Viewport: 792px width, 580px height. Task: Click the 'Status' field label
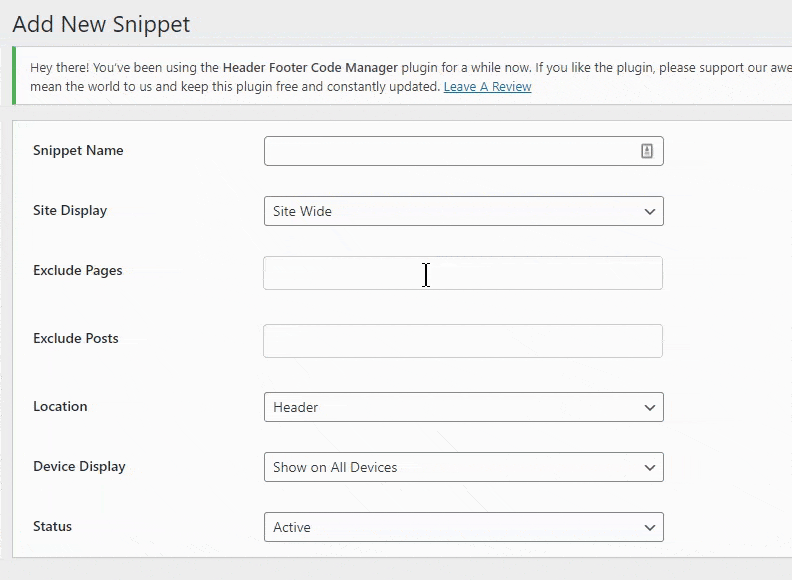pos(52,527)
